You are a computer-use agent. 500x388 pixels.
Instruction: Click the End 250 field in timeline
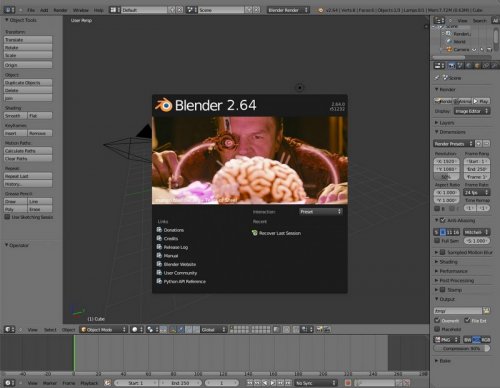pos(180,383)
